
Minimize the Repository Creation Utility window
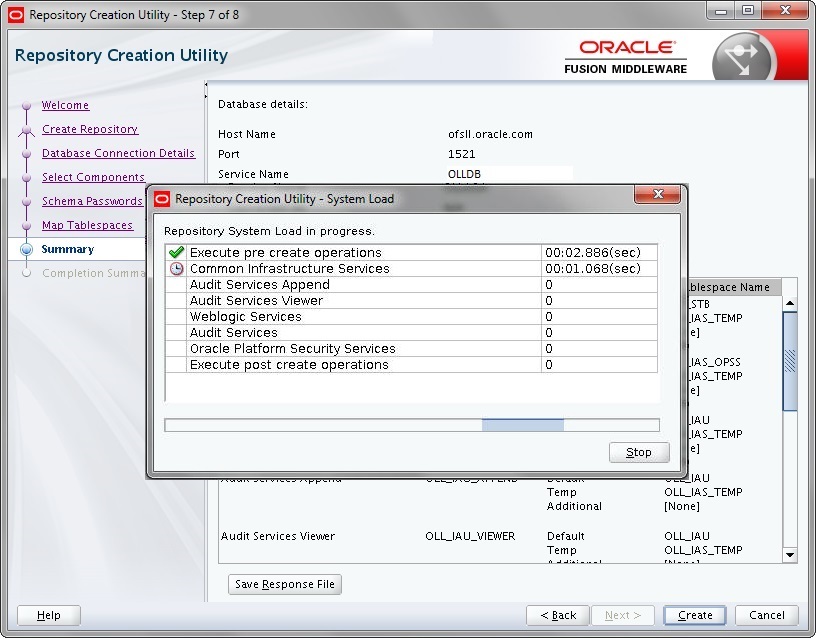[x=721, y=11]
